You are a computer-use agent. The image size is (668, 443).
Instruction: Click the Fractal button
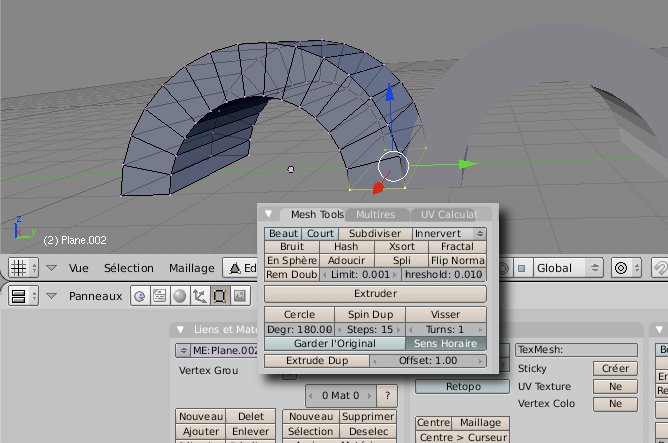tap(457, 247)
